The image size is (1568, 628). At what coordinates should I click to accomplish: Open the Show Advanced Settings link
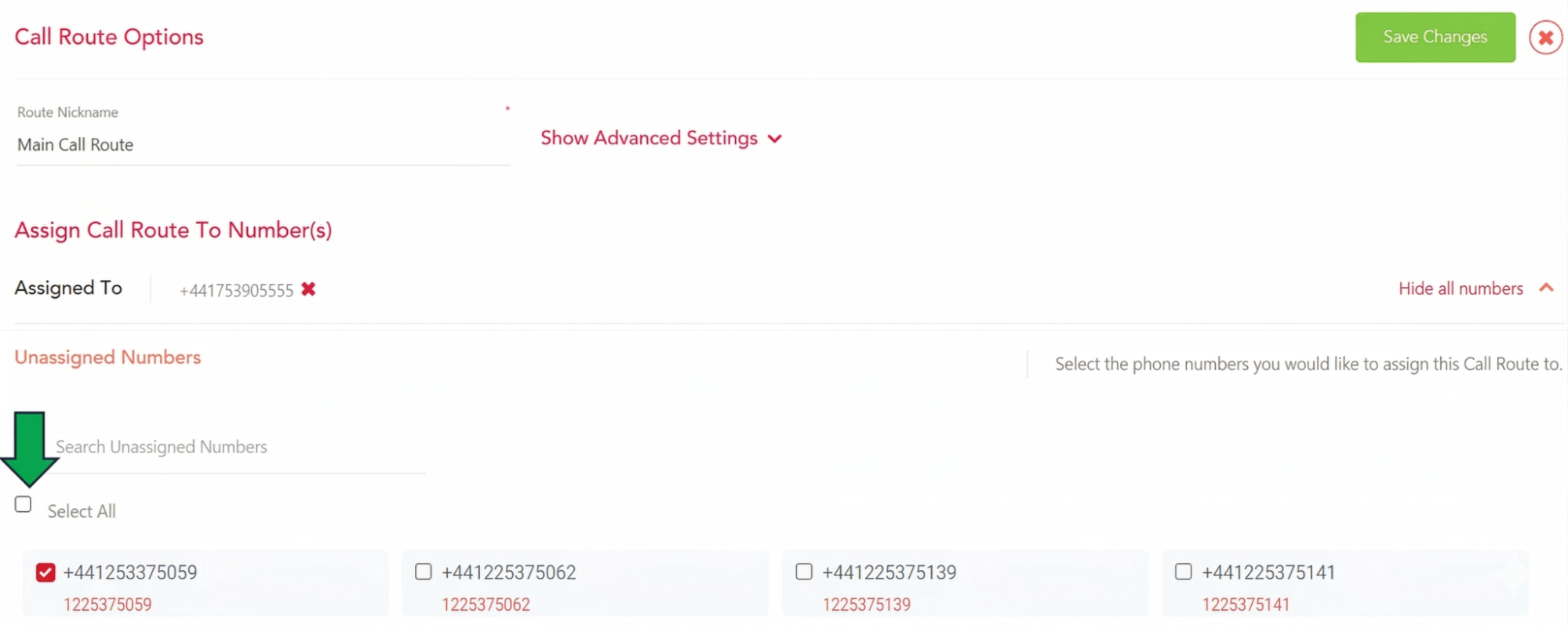pyautogui.click(x=649, y=138)
